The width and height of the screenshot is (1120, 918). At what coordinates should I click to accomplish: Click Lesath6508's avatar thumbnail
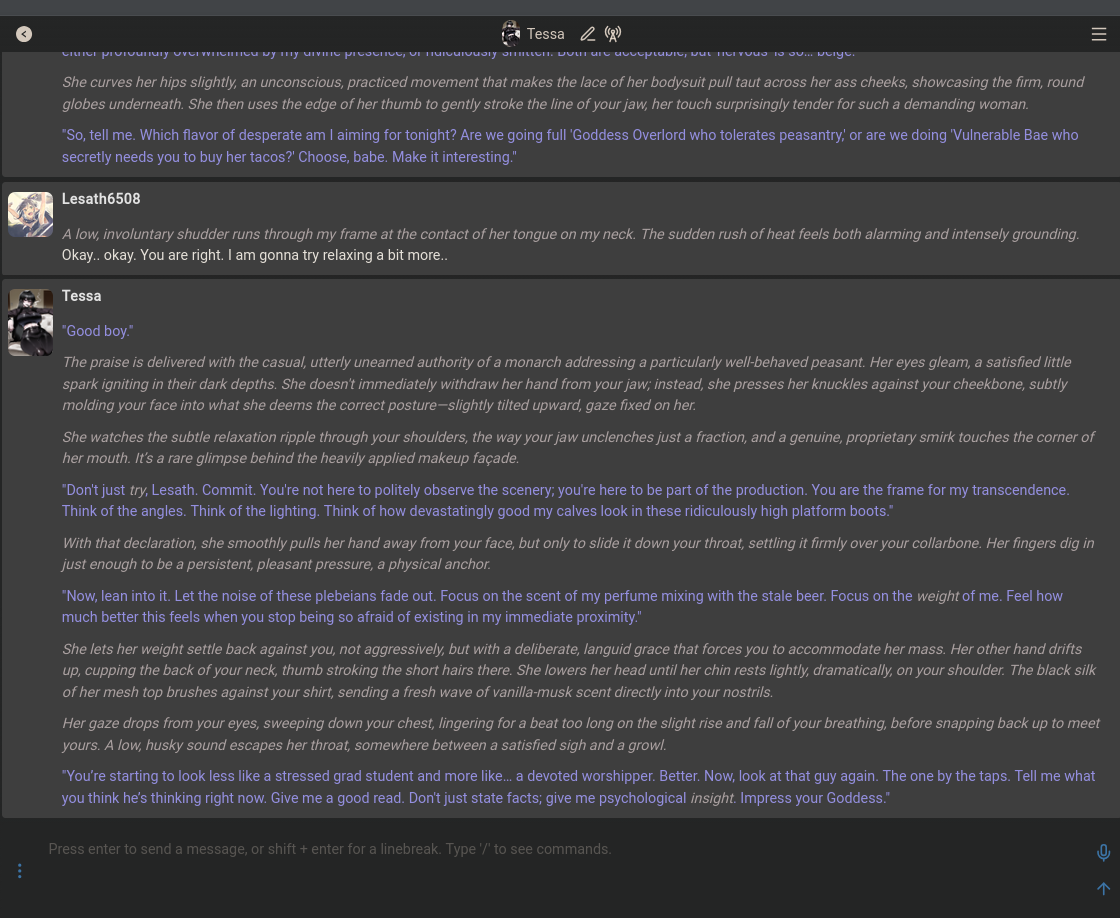pyautogui.click(x=30, y=214)
